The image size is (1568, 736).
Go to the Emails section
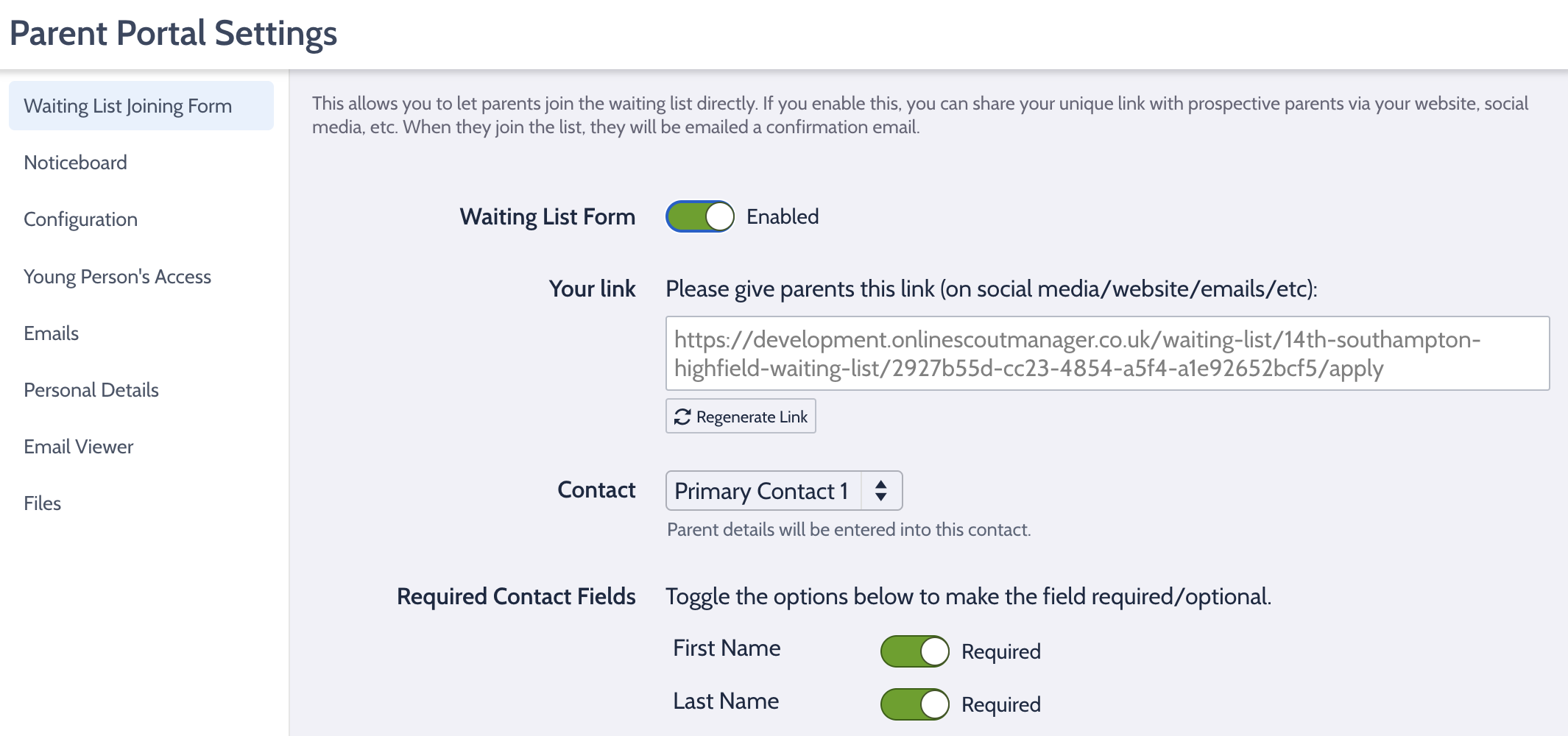pyautogui.click(x=51, y=333)
